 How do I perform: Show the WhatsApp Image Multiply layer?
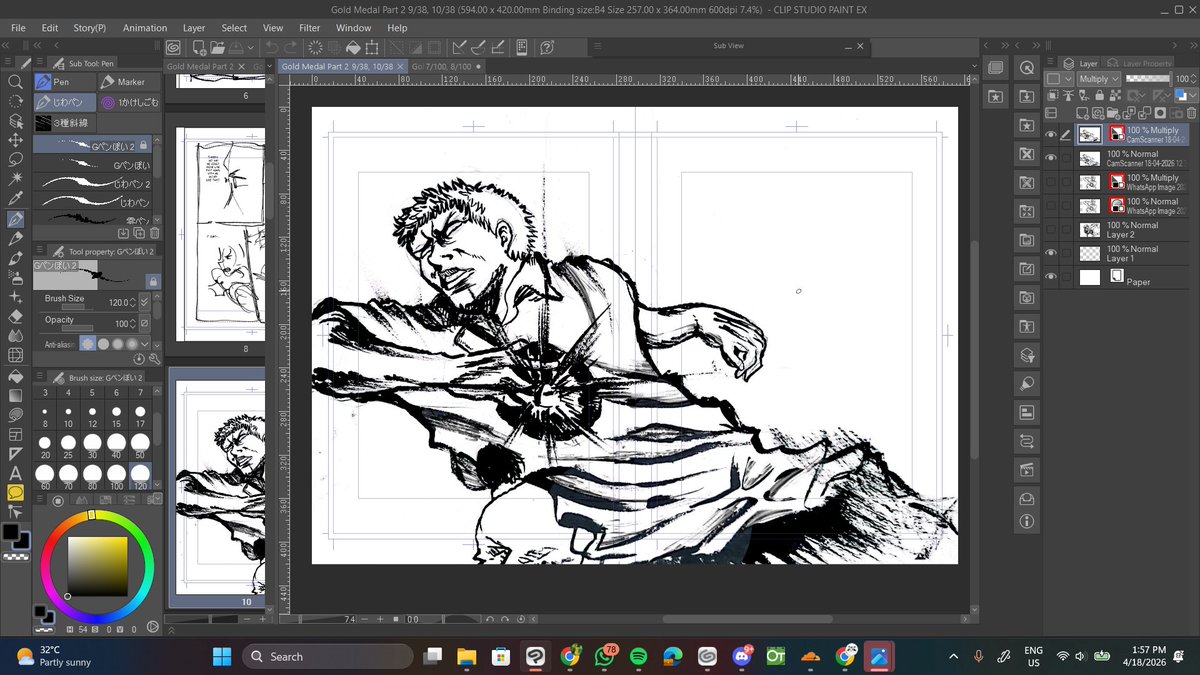pyautogui.click(x=1050, y=182)
